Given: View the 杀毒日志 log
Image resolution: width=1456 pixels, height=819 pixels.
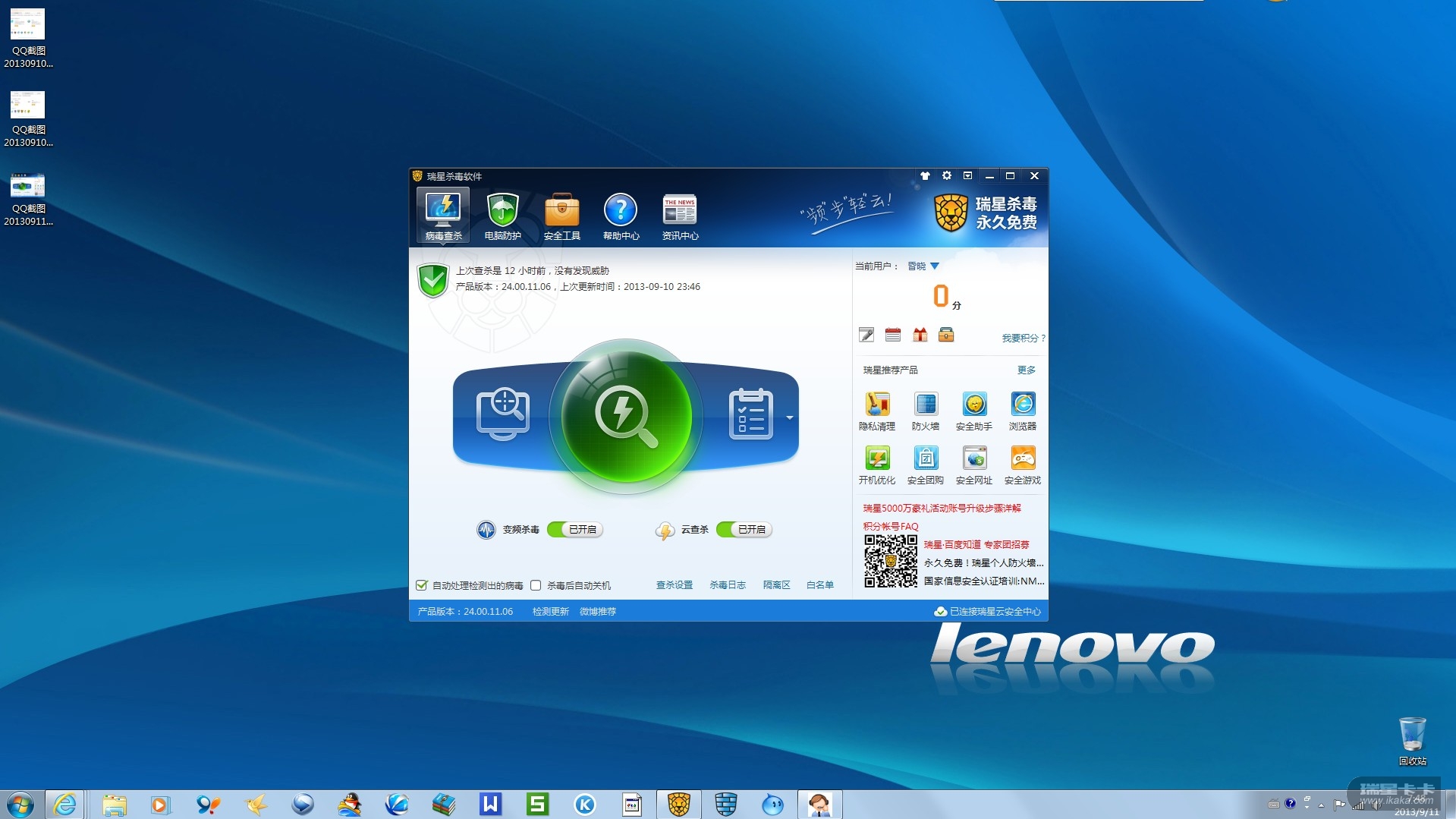Looking at the screenshot, I should [728, 585].
